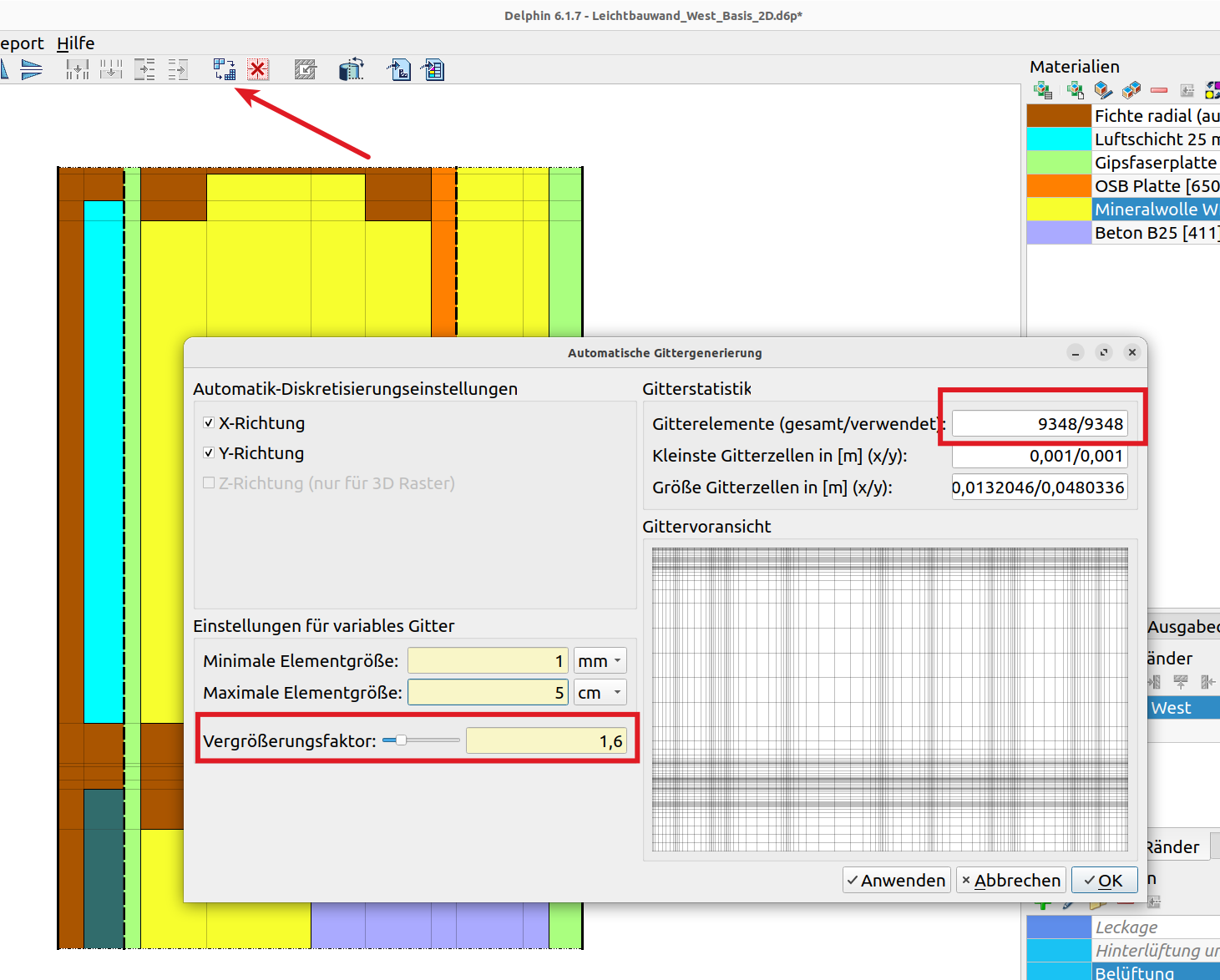Confirm the dialog with OK
This screenshot has width=1220, height=980.
pos(1105,881)
